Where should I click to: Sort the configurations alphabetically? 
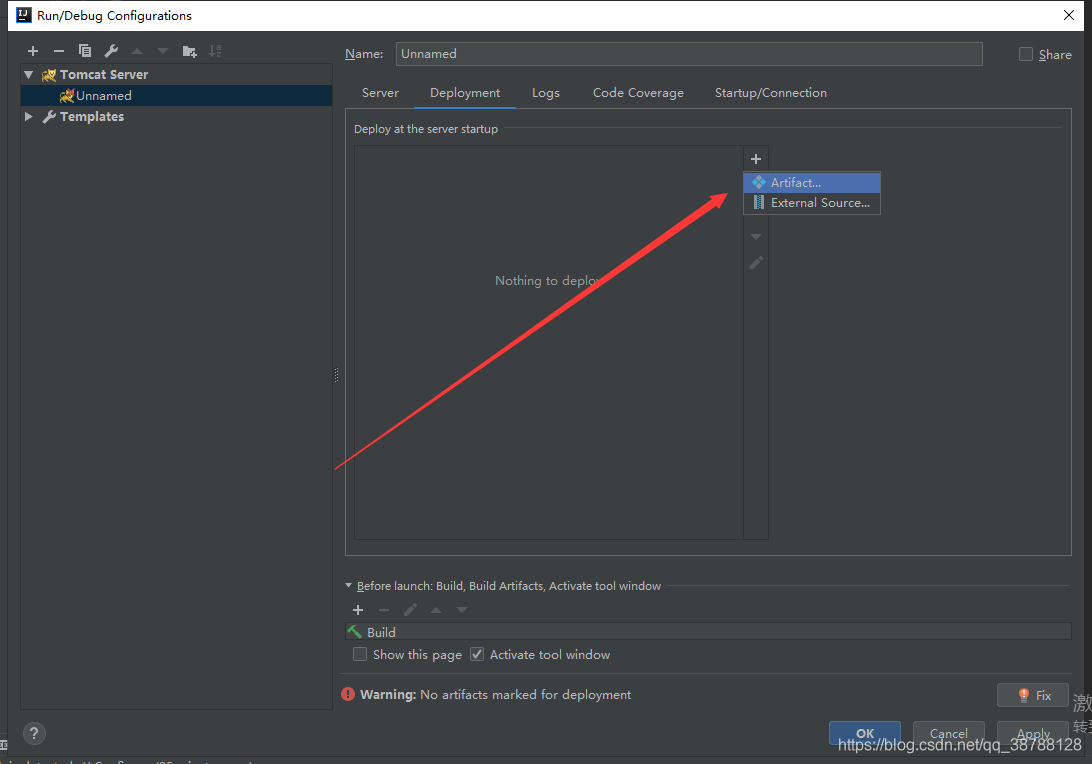point(215,51)
